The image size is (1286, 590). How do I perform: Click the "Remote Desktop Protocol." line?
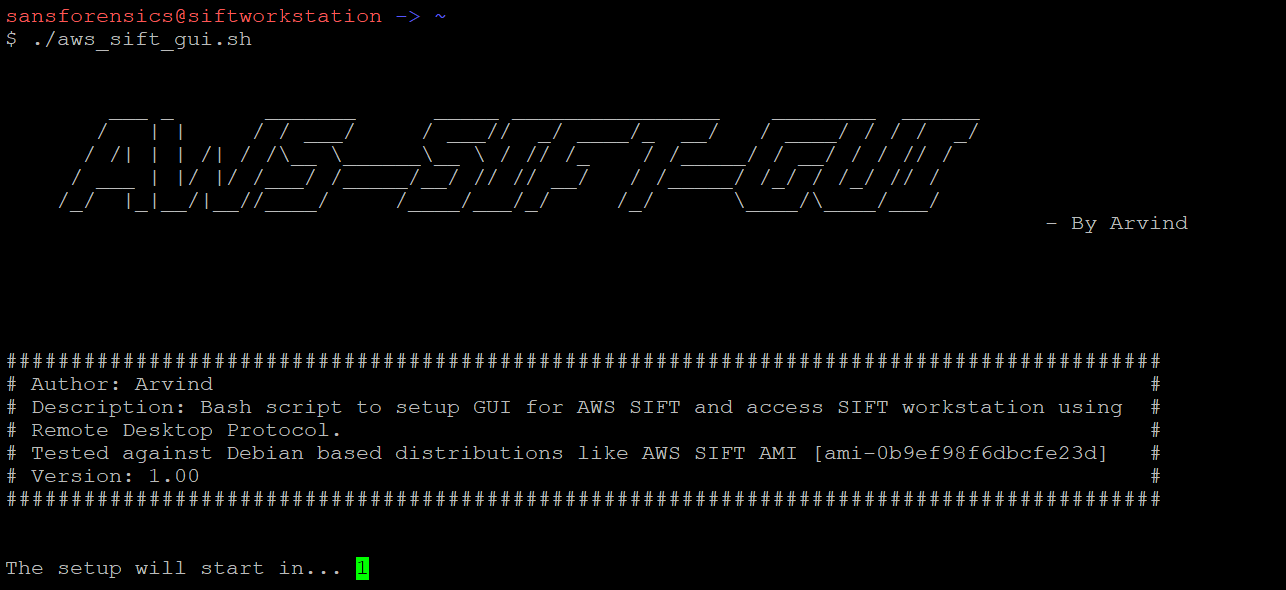tap(186, 430)
